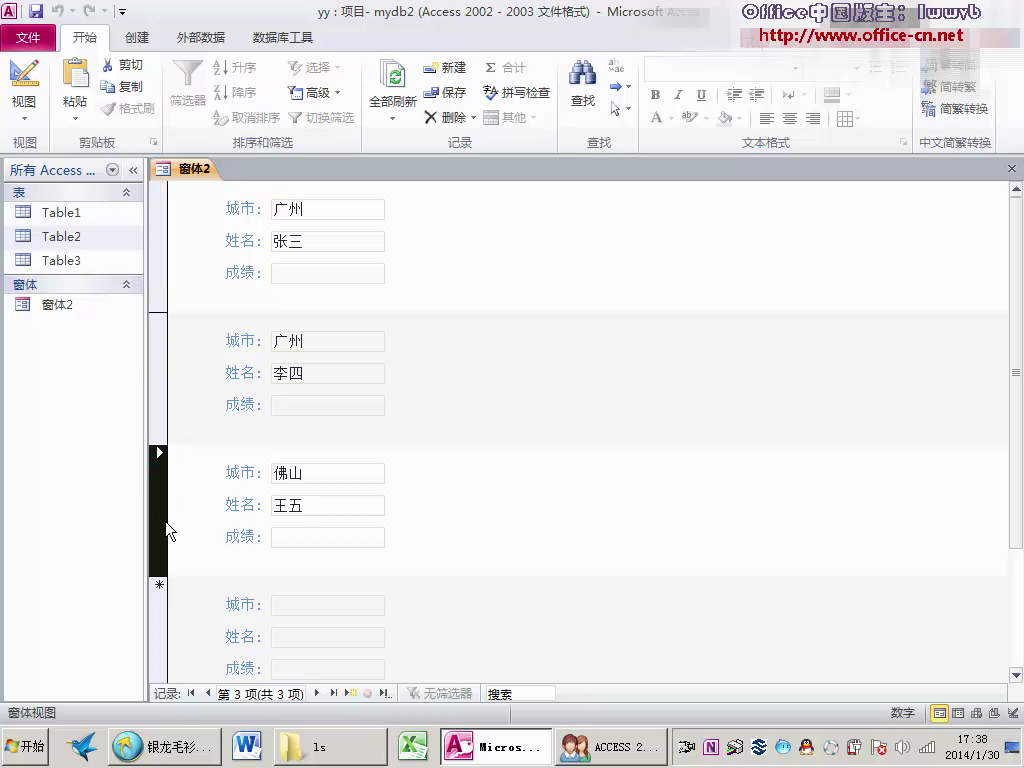Switch to External Data (外部数据) tab
Screen dimensions: 1024x768
pos(200,38)
